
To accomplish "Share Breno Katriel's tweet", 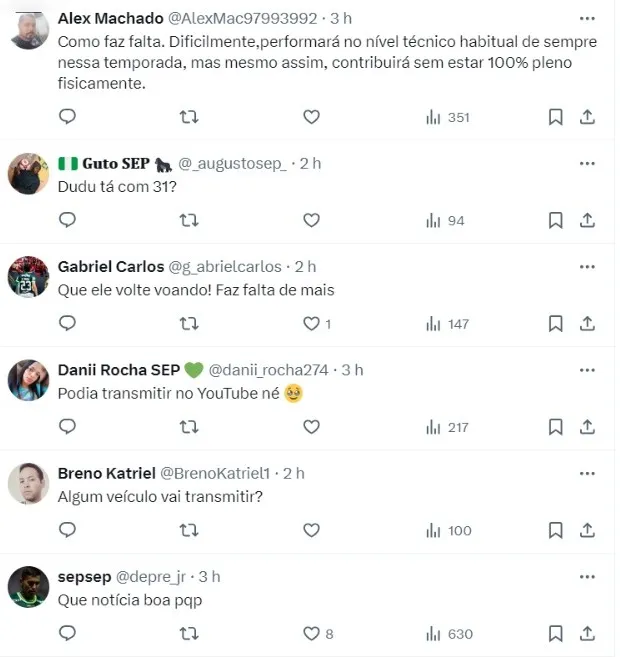I will point(588,530).
